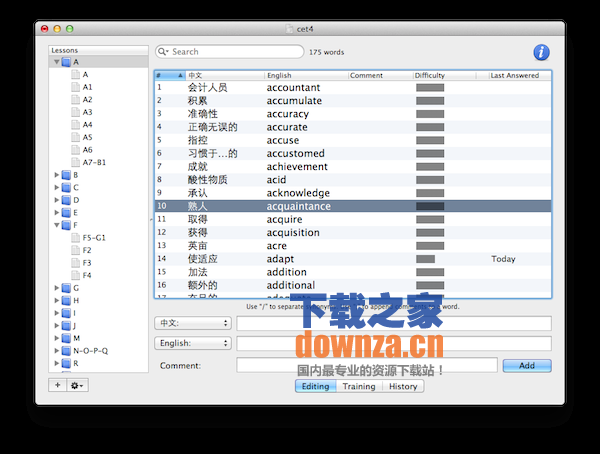Open the 中文 language dropdown
This screenshot has height=454, width=600.
[x=193, y=323]
